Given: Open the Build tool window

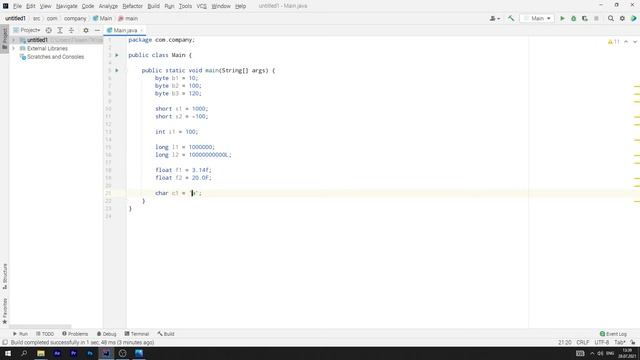Looking at the screenshot, I should coord(166,334).
